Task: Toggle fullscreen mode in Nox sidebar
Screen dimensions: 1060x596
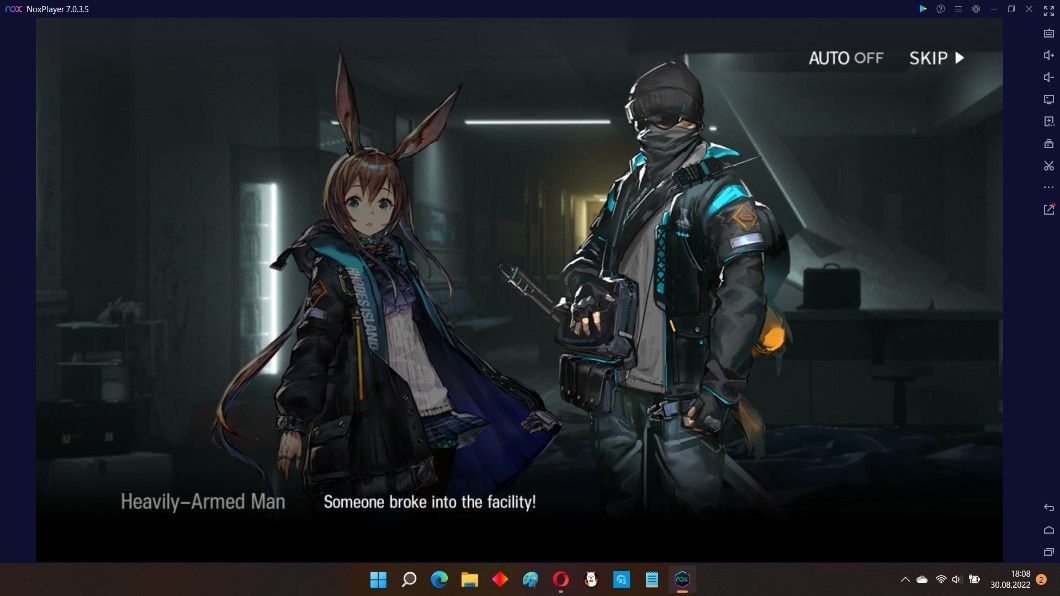Action: pyautogui.click(x=1049, y=11)
